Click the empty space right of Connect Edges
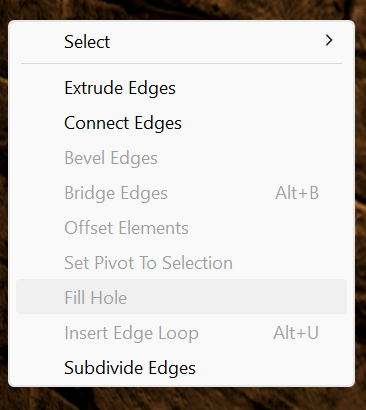Image resolution: width=366 pixels, height=410 pixels. (264, 123)
